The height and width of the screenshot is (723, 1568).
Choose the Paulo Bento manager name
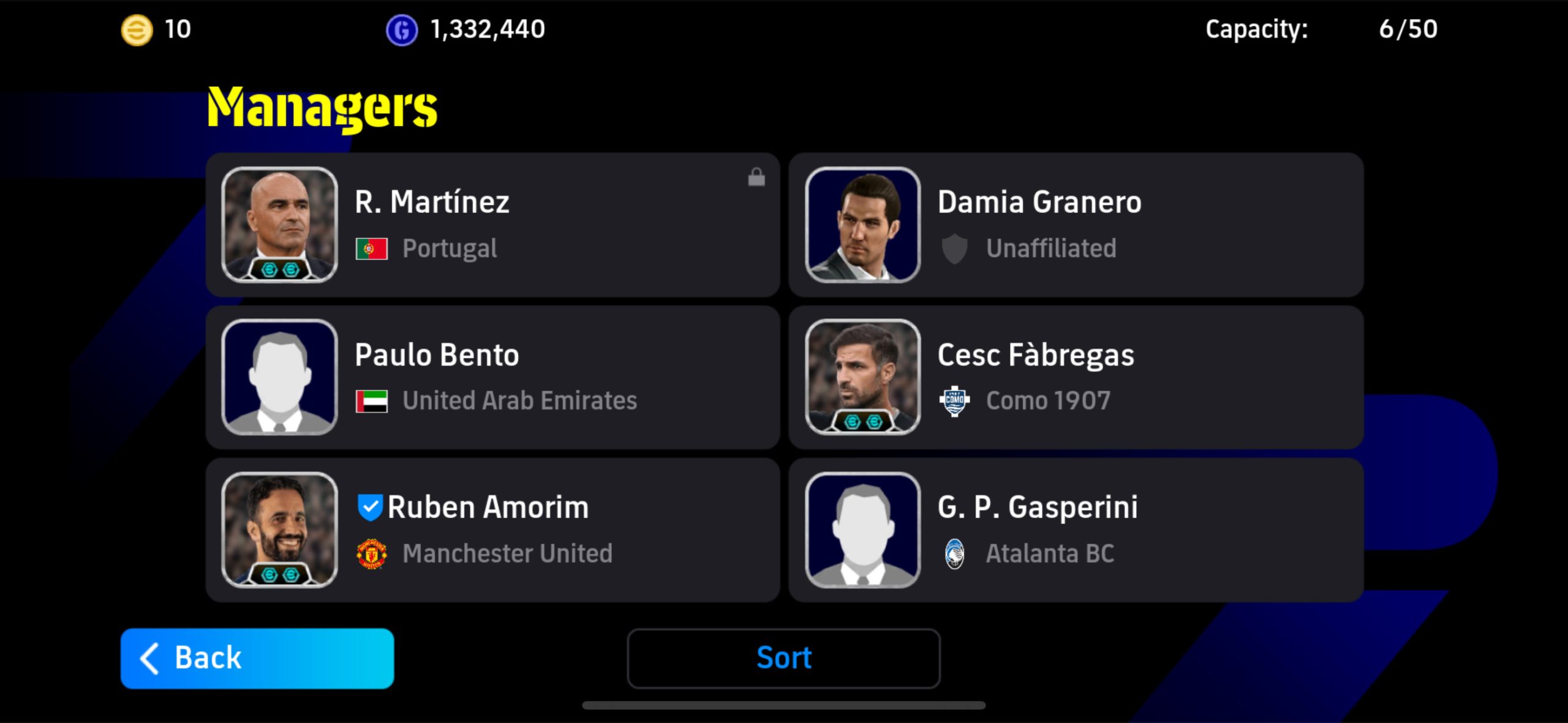coord(437,355)
